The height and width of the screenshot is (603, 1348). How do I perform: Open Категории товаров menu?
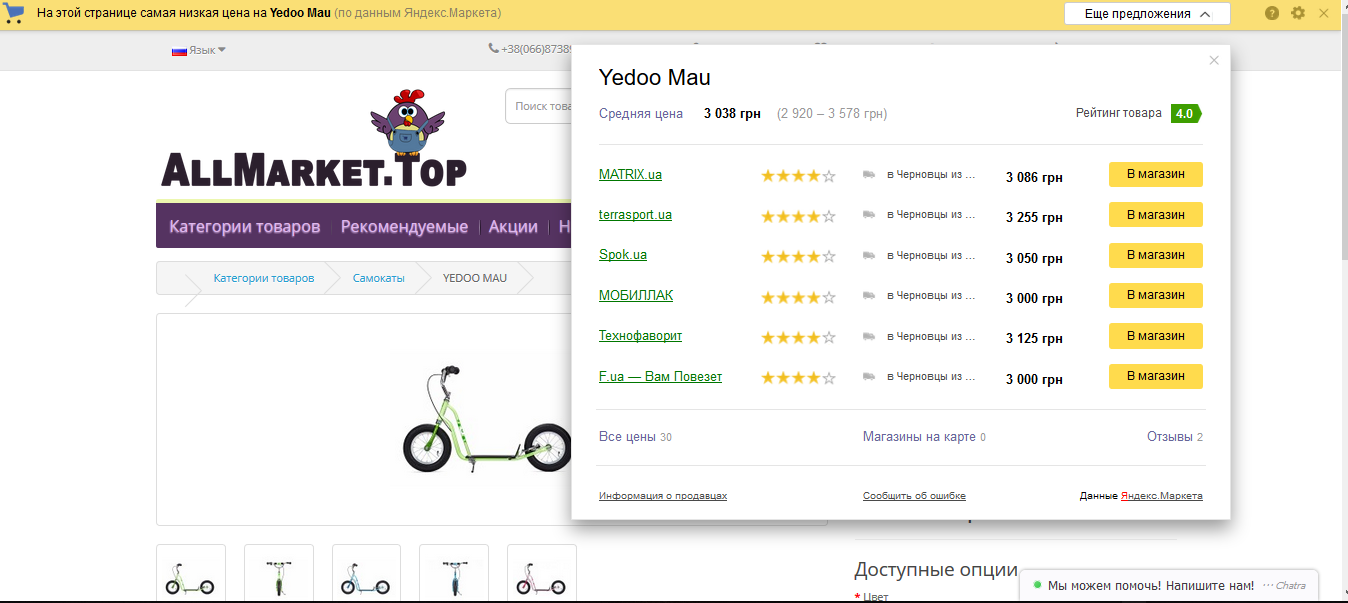[244, 227]
